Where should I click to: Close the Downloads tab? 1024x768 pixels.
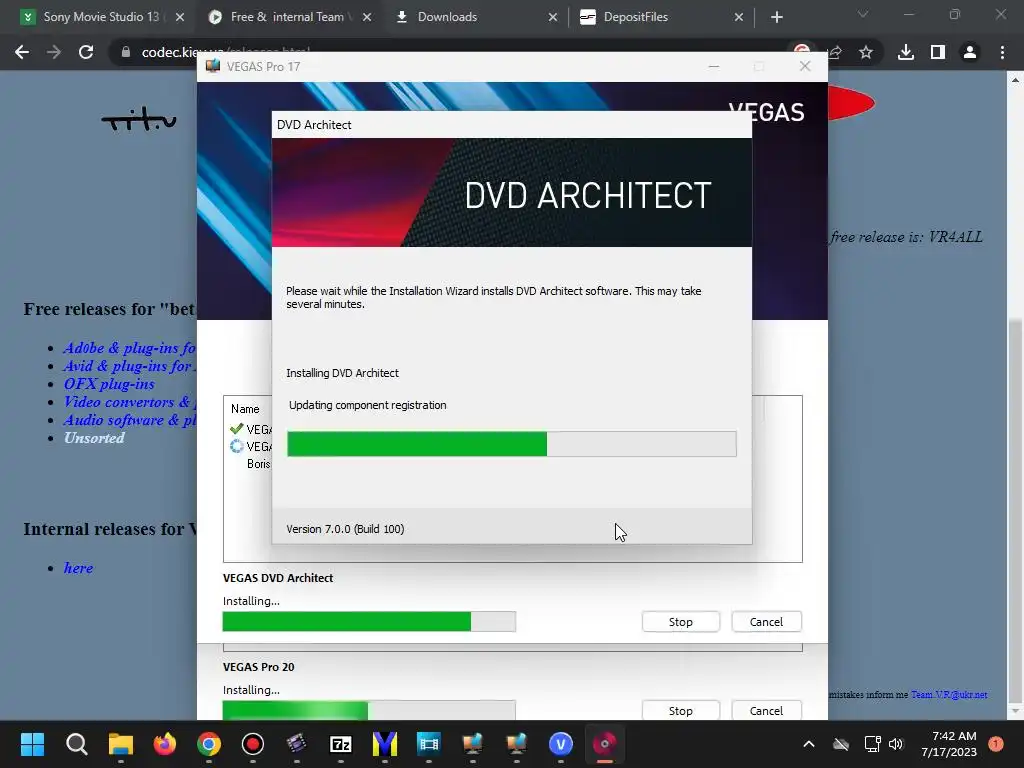pyautogui.click(x=552, y=17)
